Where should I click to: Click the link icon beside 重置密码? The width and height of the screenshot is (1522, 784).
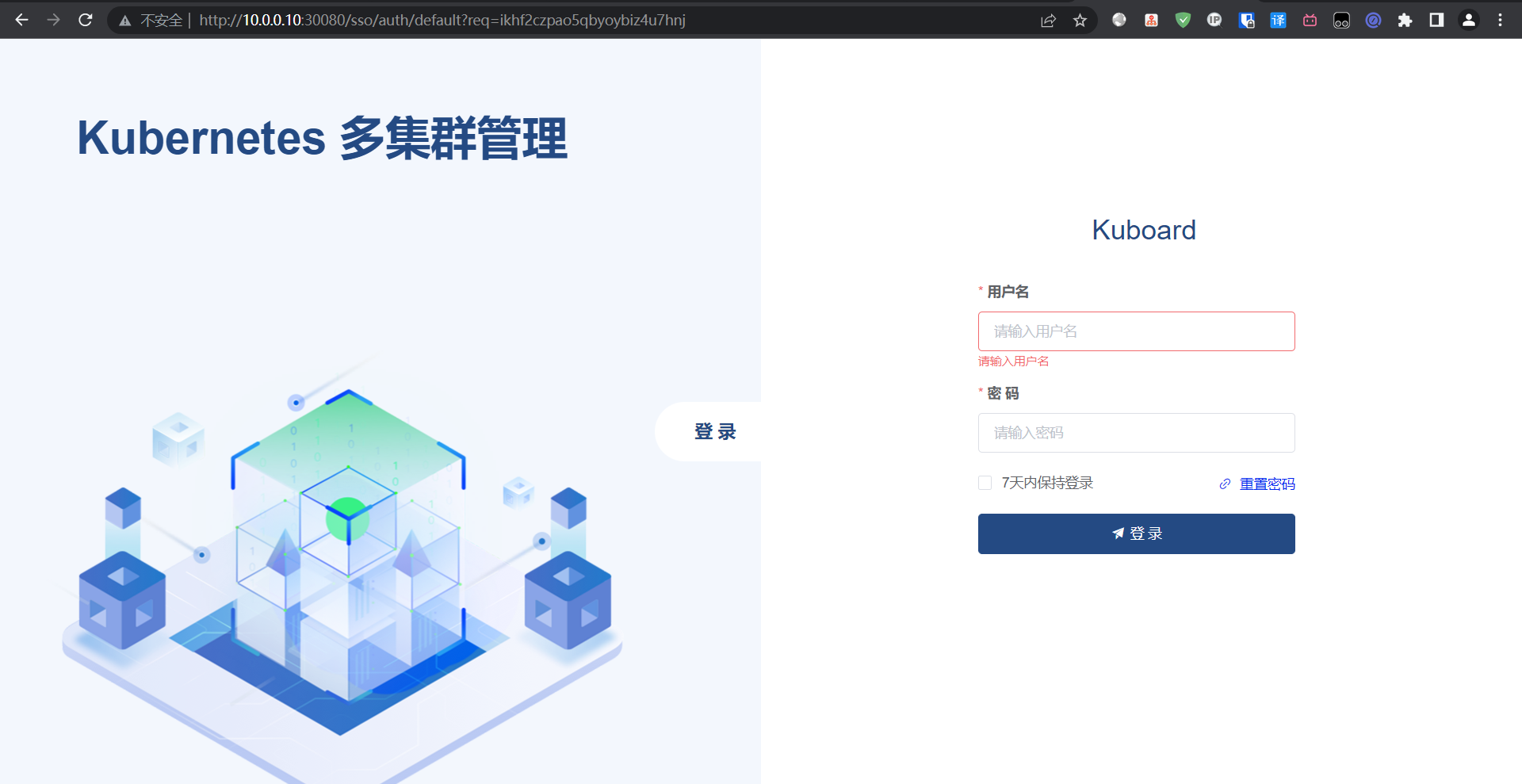pyautogui.click(x=1225, y=484)
